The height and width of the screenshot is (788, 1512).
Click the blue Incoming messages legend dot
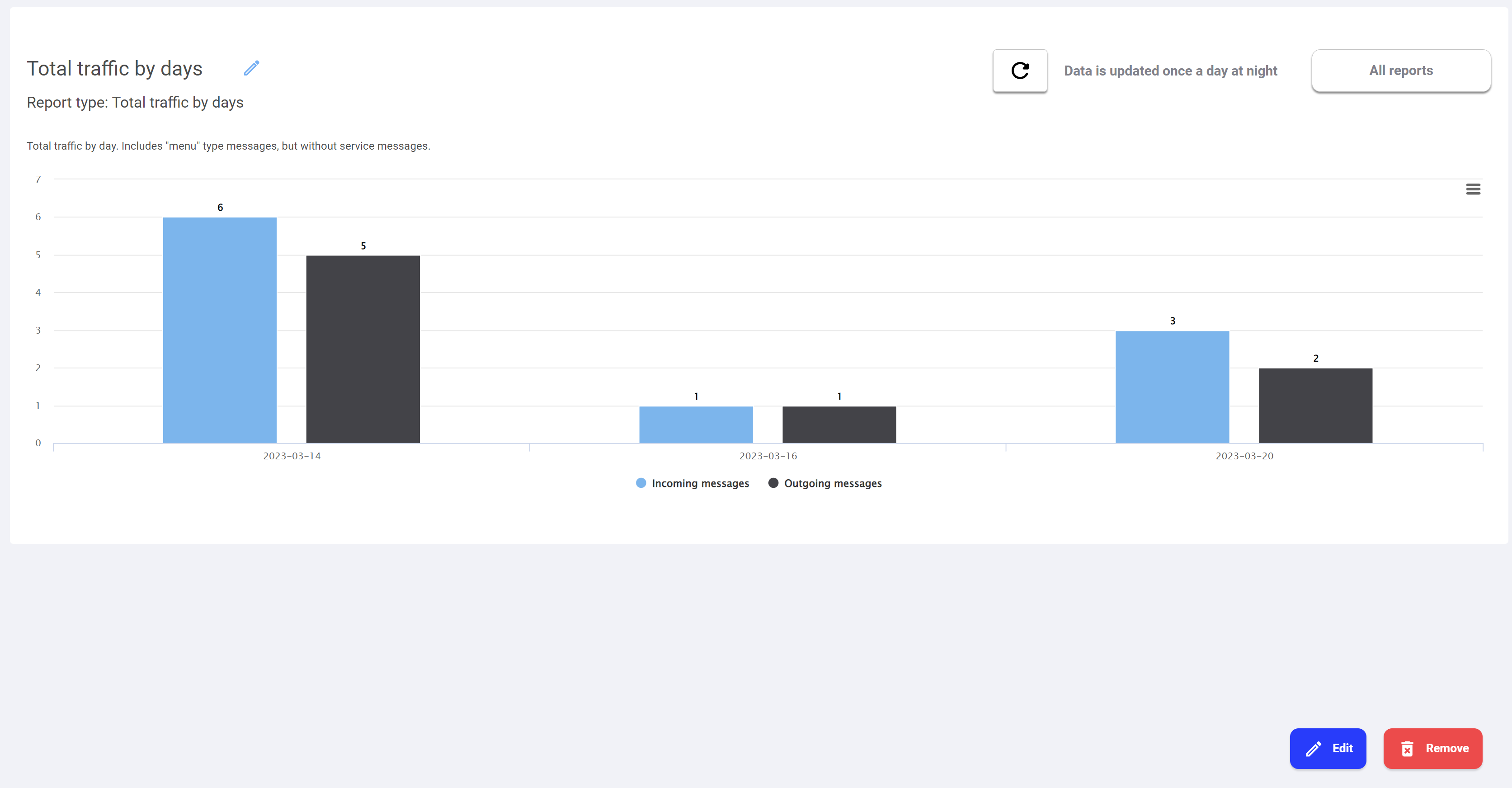pyautogui.click(x=641, y=483)
